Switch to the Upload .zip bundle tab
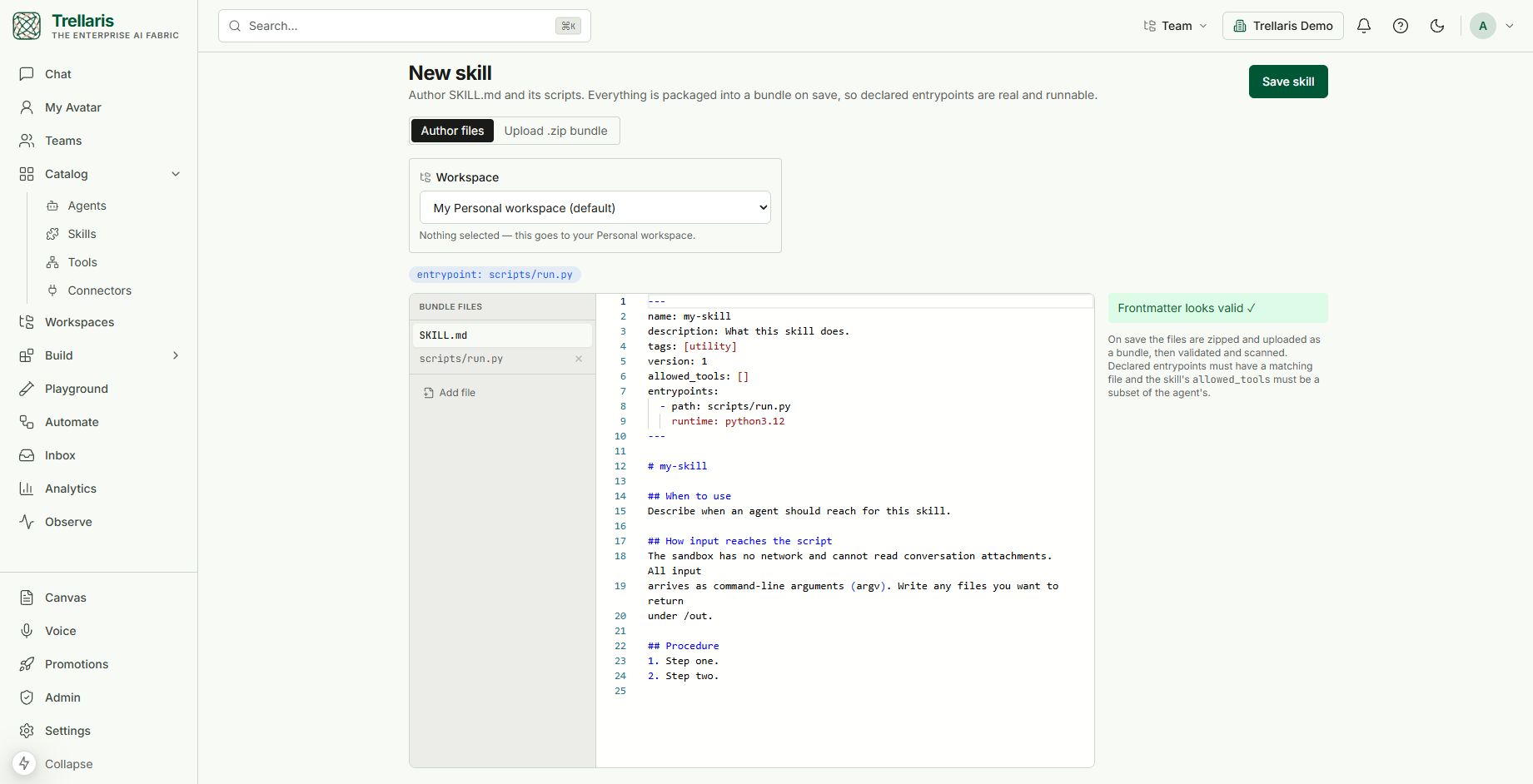 click(555, 131)
